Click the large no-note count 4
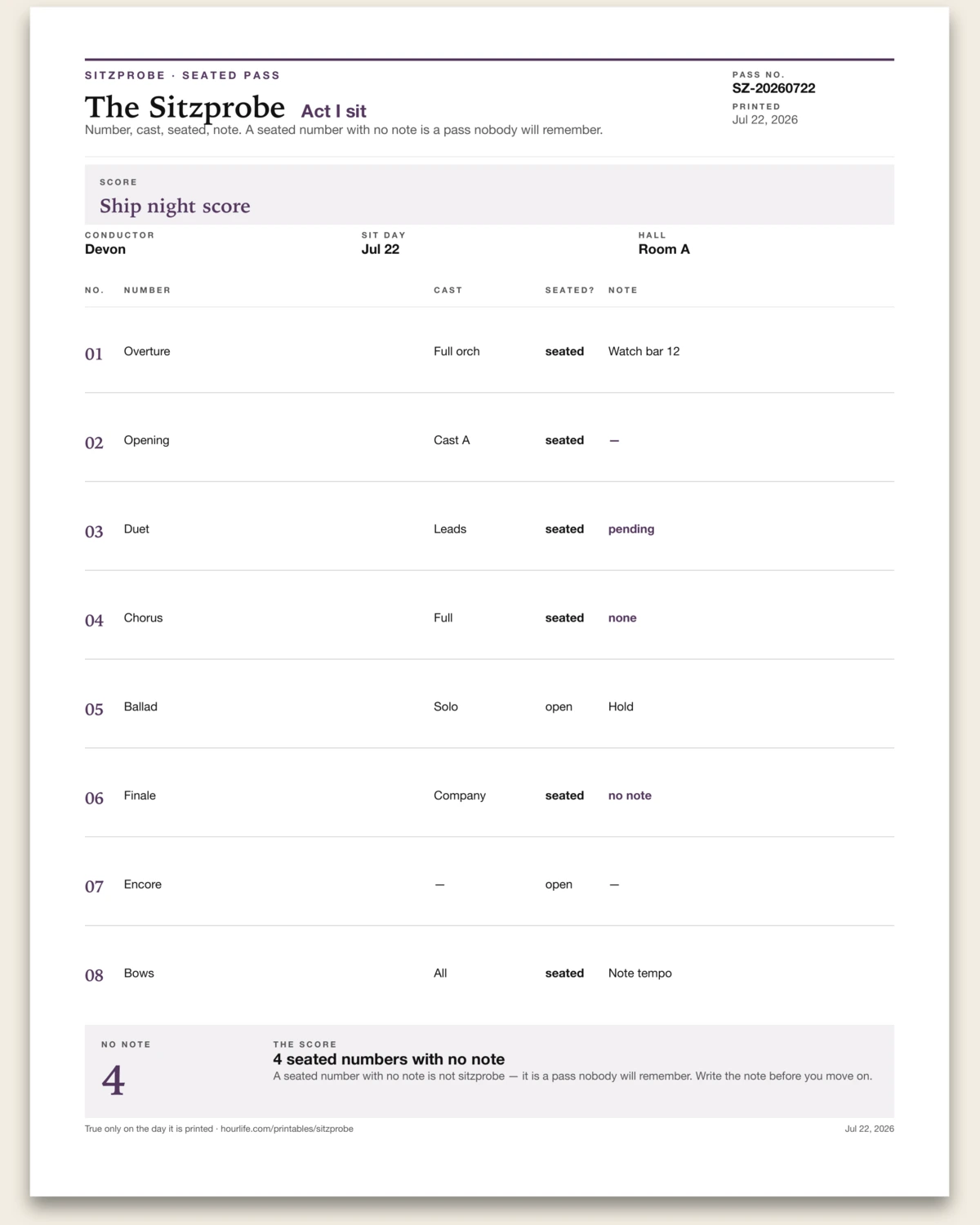 tap(114, 1080)
